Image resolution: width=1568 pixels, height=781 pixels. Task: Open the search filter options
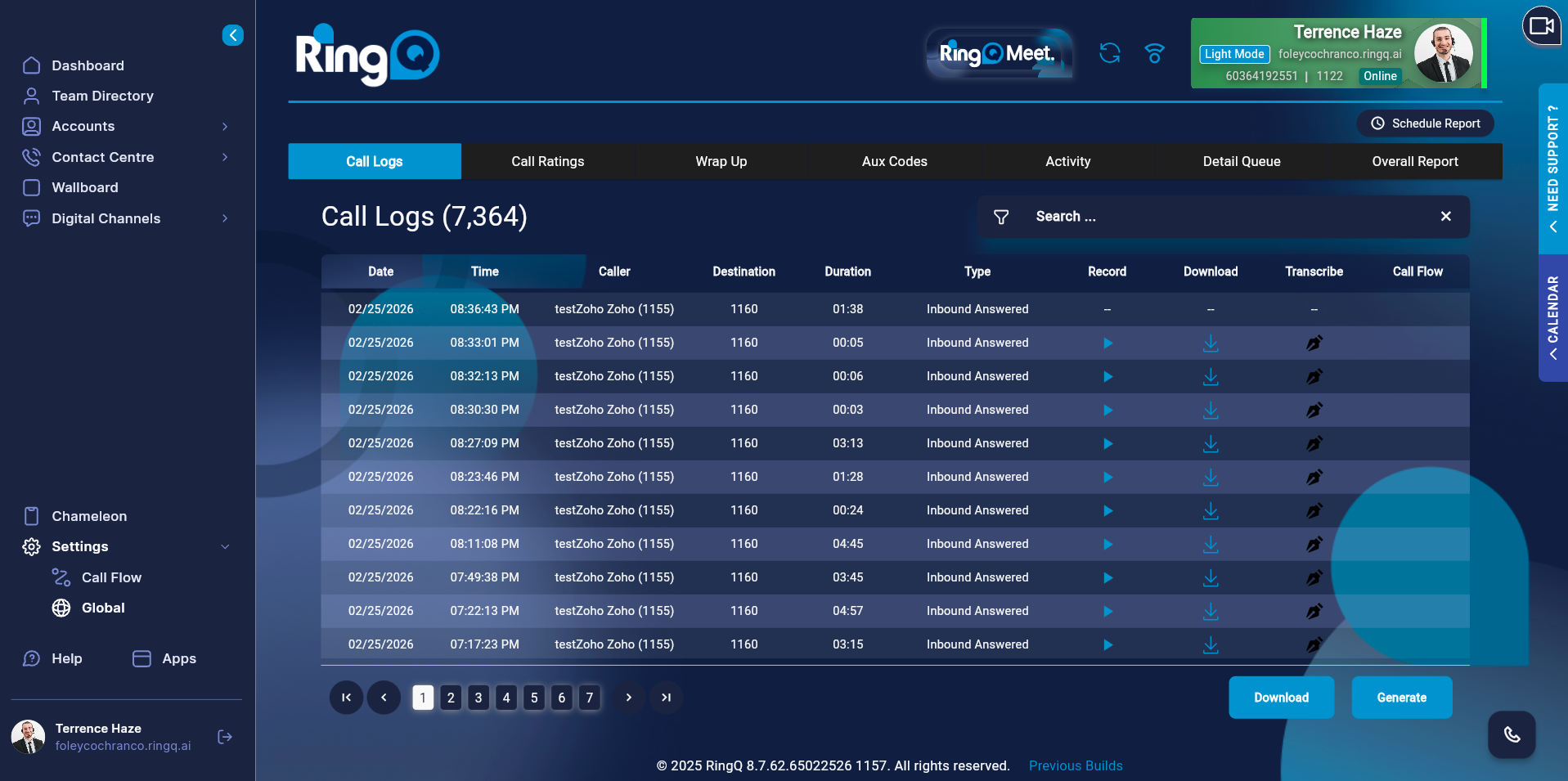tap(1001, 217)
